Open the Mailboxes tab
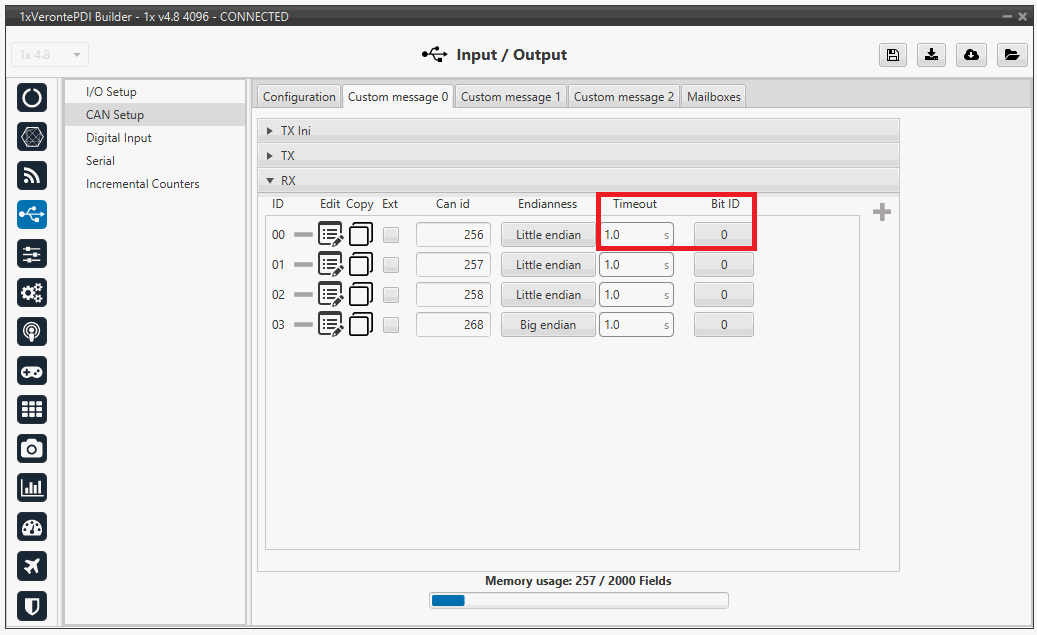The width and height of the screenshot is (1037, 635). pos(714,97)
